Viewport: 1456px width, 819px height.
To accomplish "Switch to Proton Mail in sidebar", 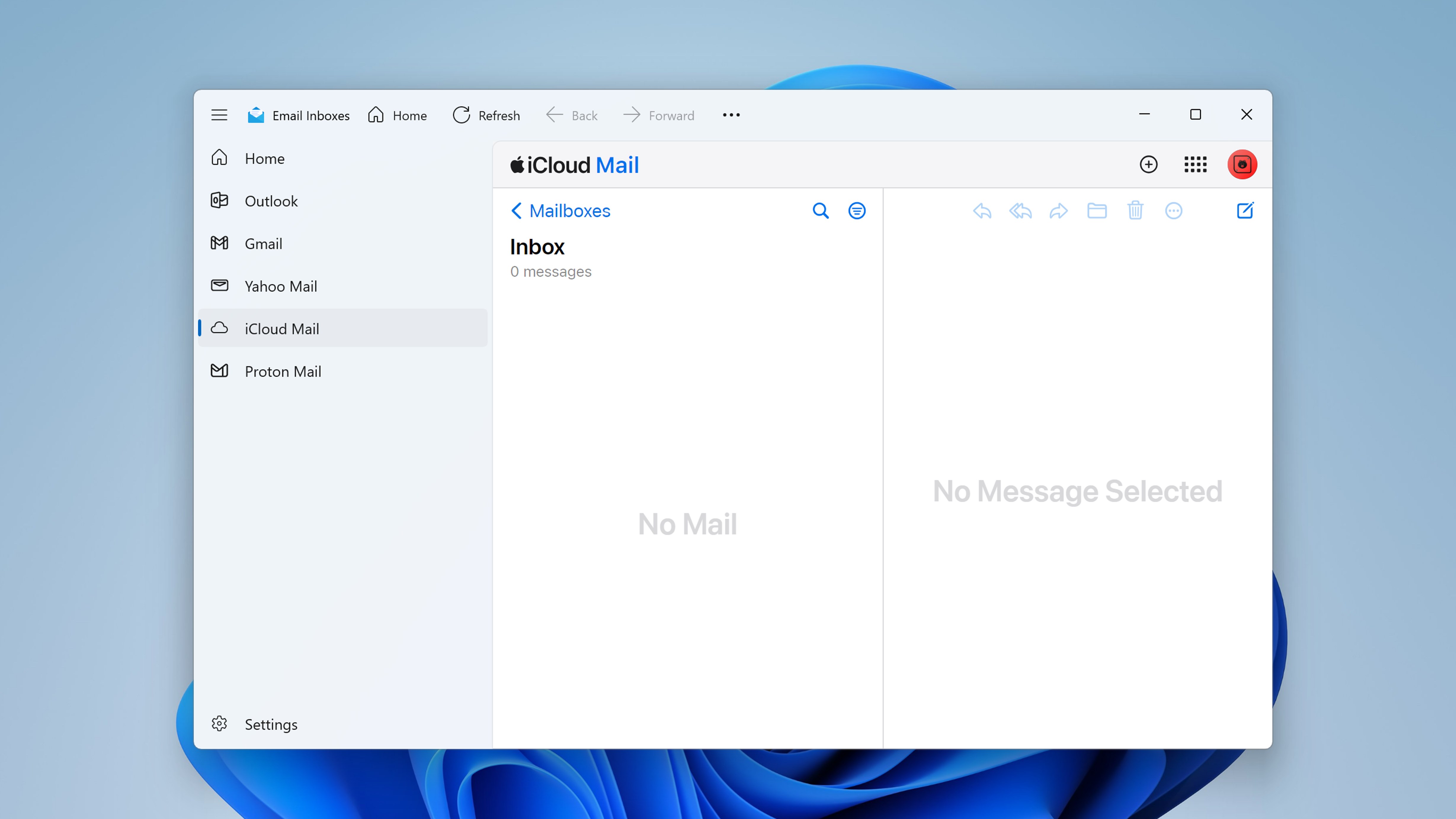I will click(283, 371).
